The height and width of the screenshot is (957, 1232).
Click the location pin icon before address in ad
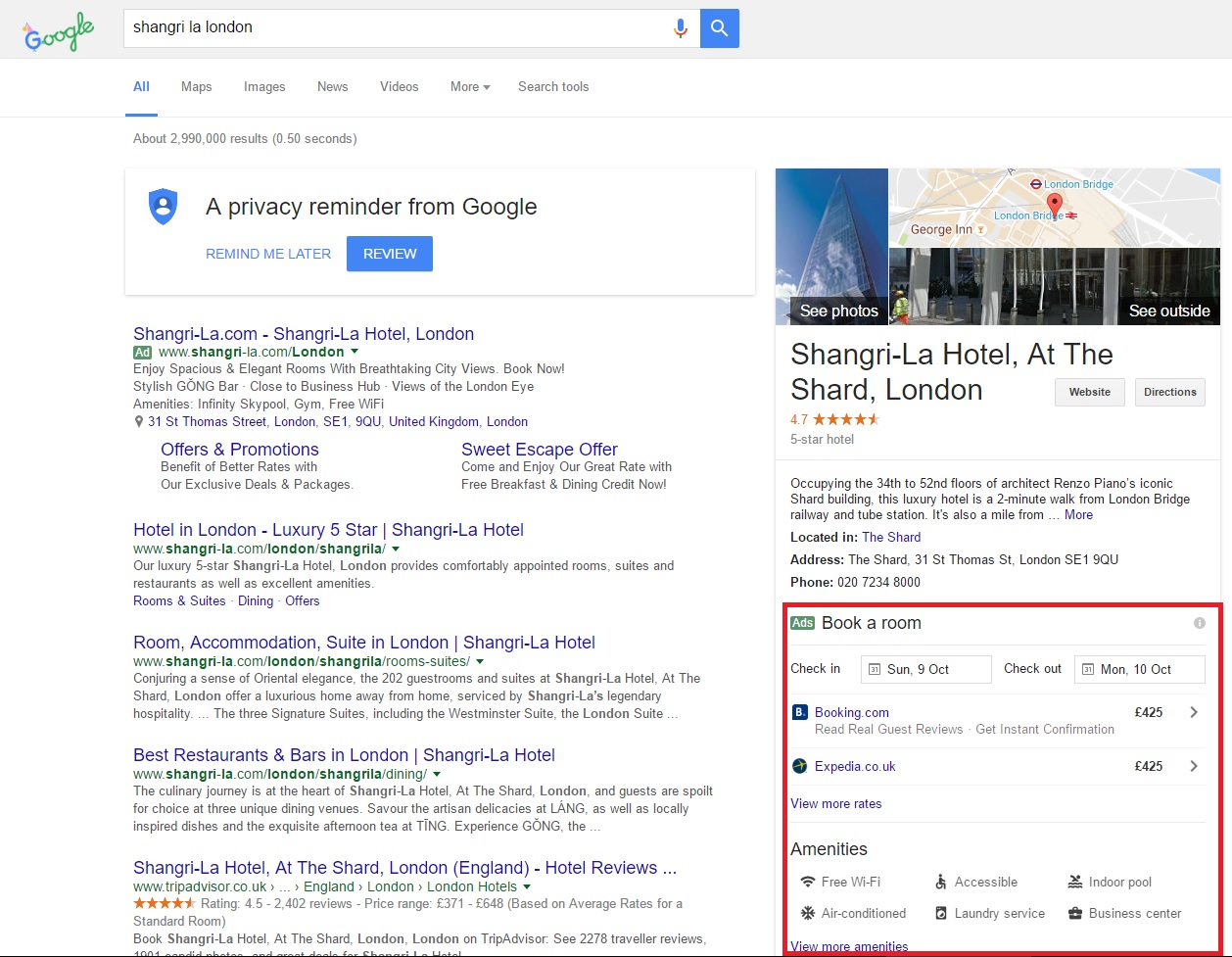pyautogui.click(x=139, y=422)
